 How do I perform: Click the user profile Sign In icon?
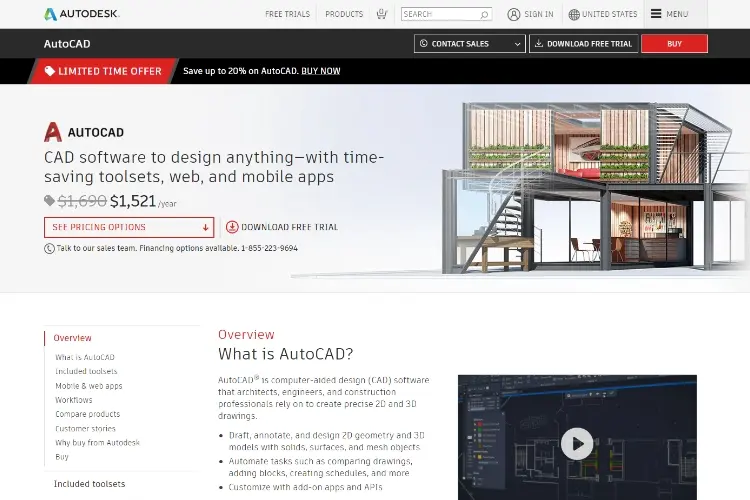tap(514, 14)
